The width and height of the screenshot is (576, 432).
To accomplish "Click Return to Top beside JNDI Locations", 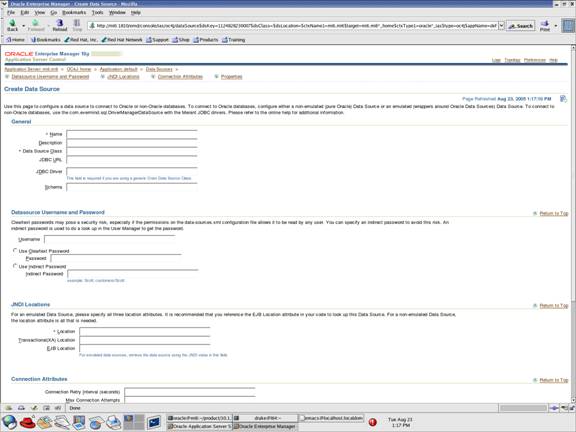I will (x=554, y=305).
